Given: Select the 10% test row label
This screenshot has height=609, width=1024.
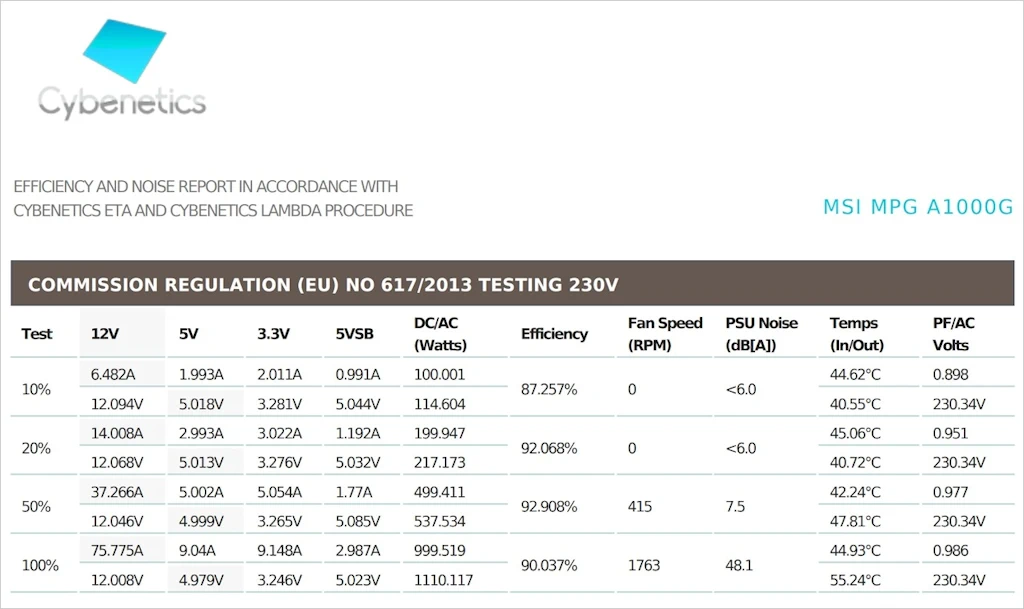Looking at the screenshot, I should pyautogui.click(x=36, y=390).
